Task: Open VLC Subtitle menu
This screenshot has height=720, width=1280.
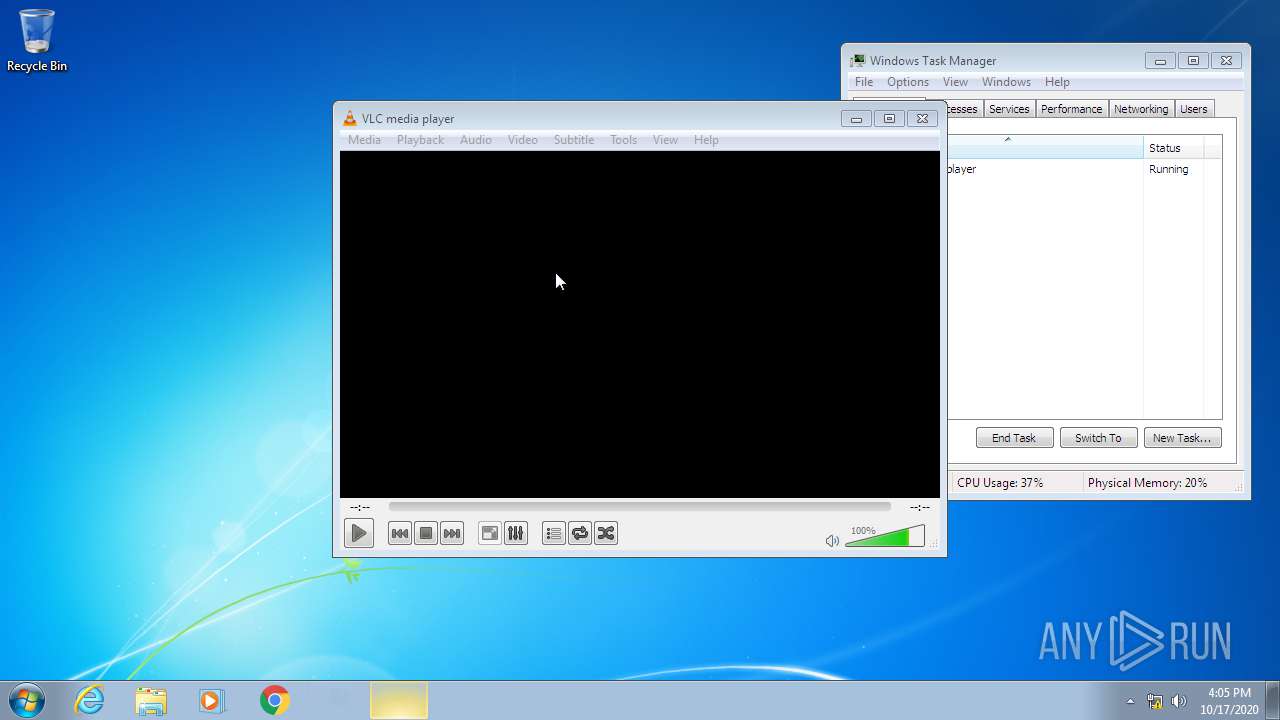Action: pyautogui.click(x=574, y=140)
